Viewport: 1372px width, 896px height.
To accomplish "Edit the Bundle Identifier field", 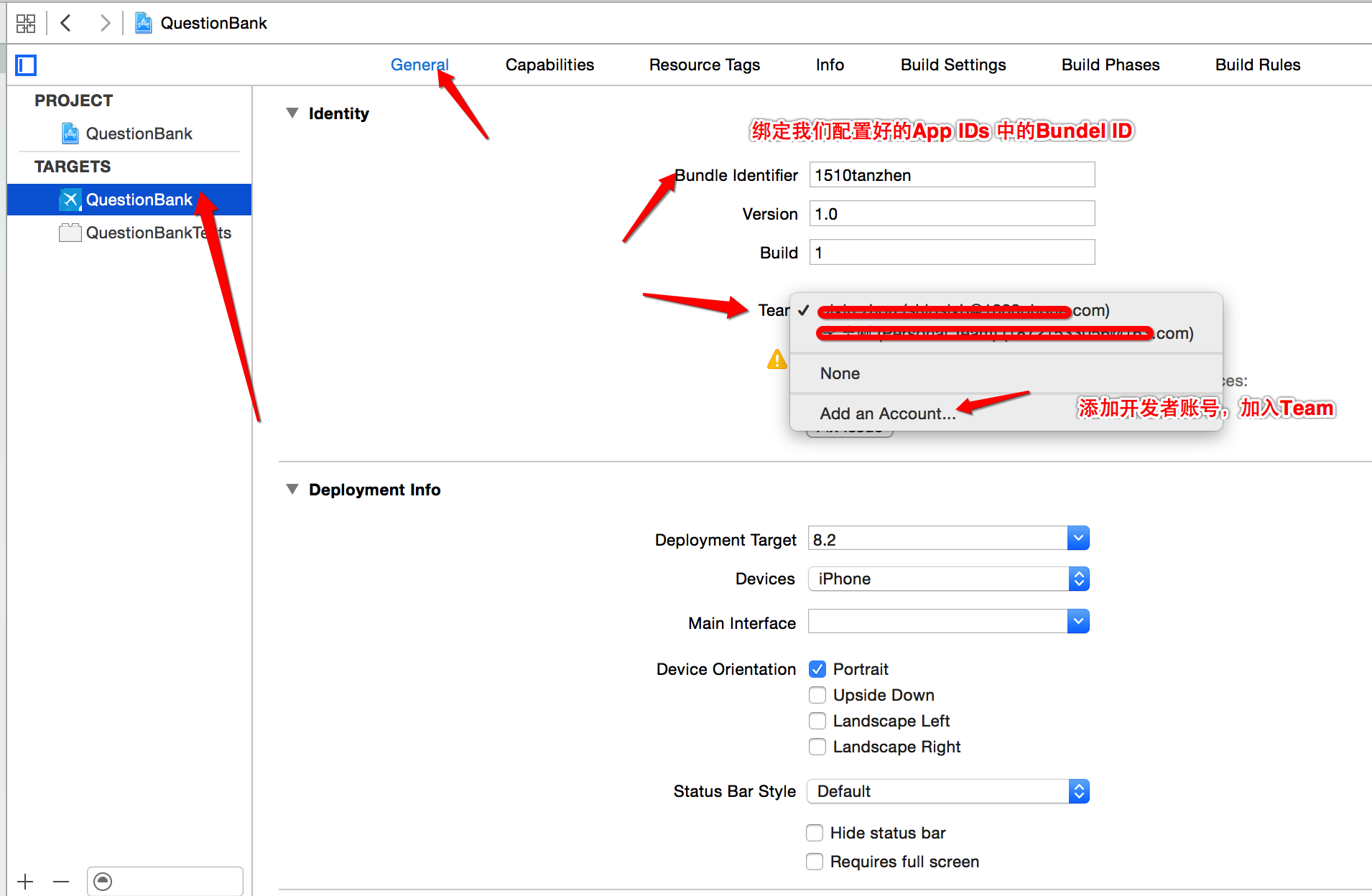I will pos(952,175).
